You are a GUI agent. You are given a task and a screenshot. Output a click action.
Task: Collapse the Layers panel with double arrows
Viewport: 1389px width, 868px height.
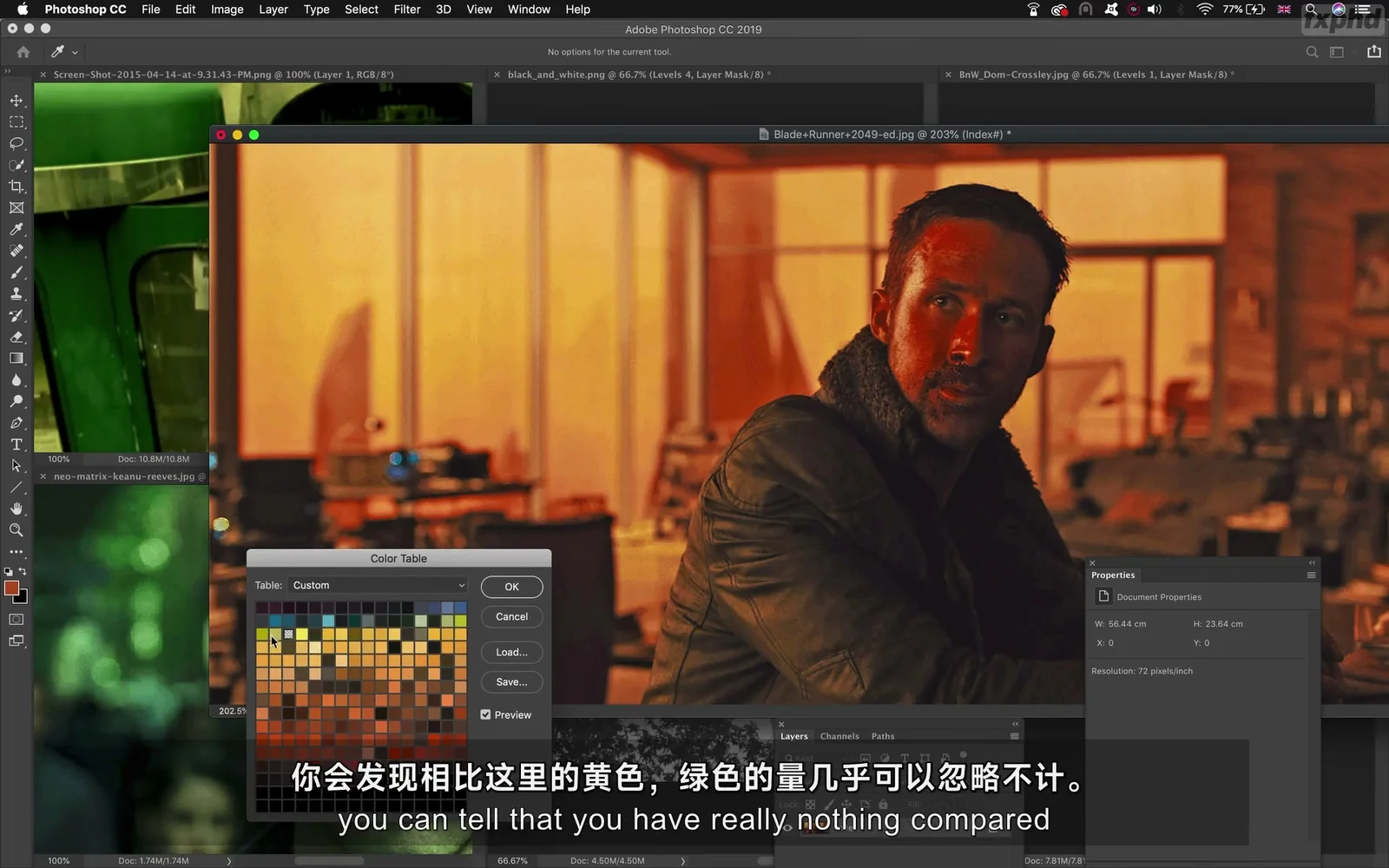(x=1015, y=724)
